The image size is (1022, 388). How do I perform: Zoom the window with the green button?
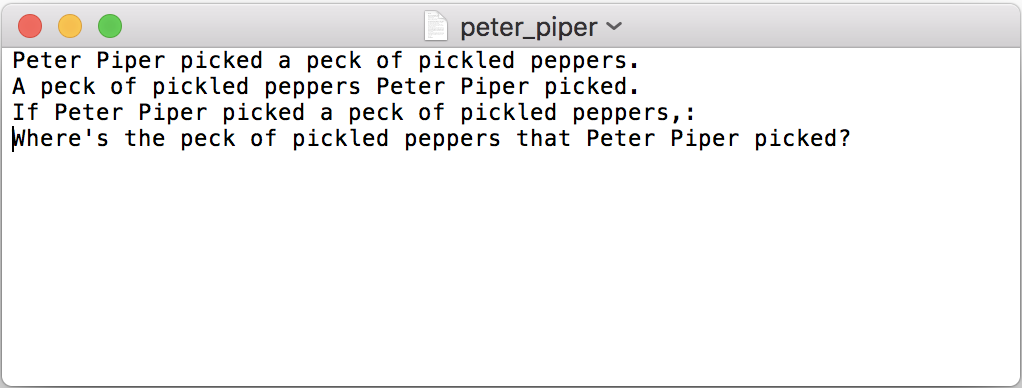pyautogui.click(x=110, y=27)
